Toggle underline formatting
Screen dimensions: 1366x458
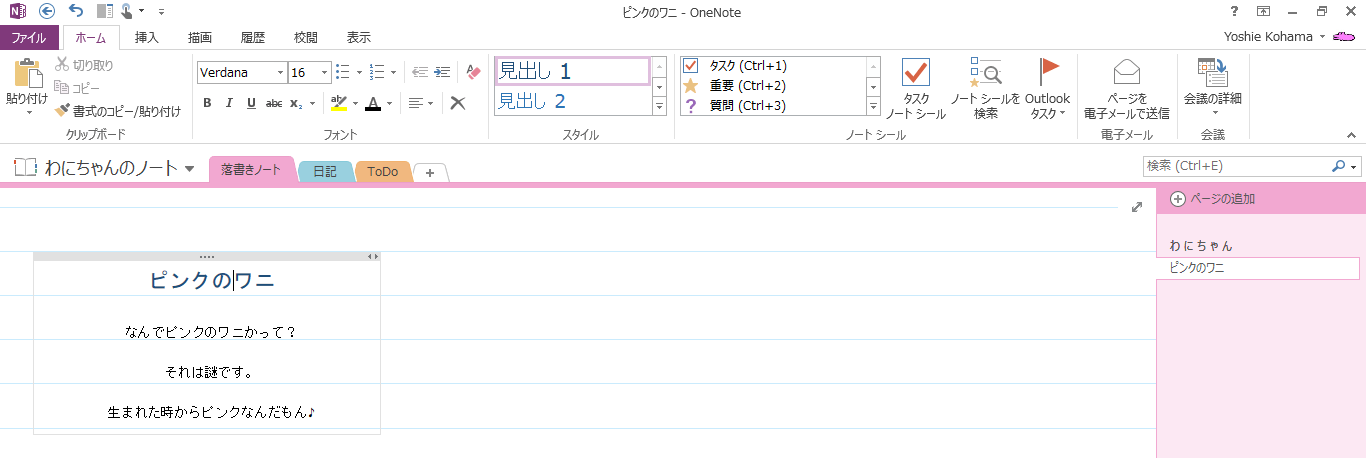tap(251, 103)
